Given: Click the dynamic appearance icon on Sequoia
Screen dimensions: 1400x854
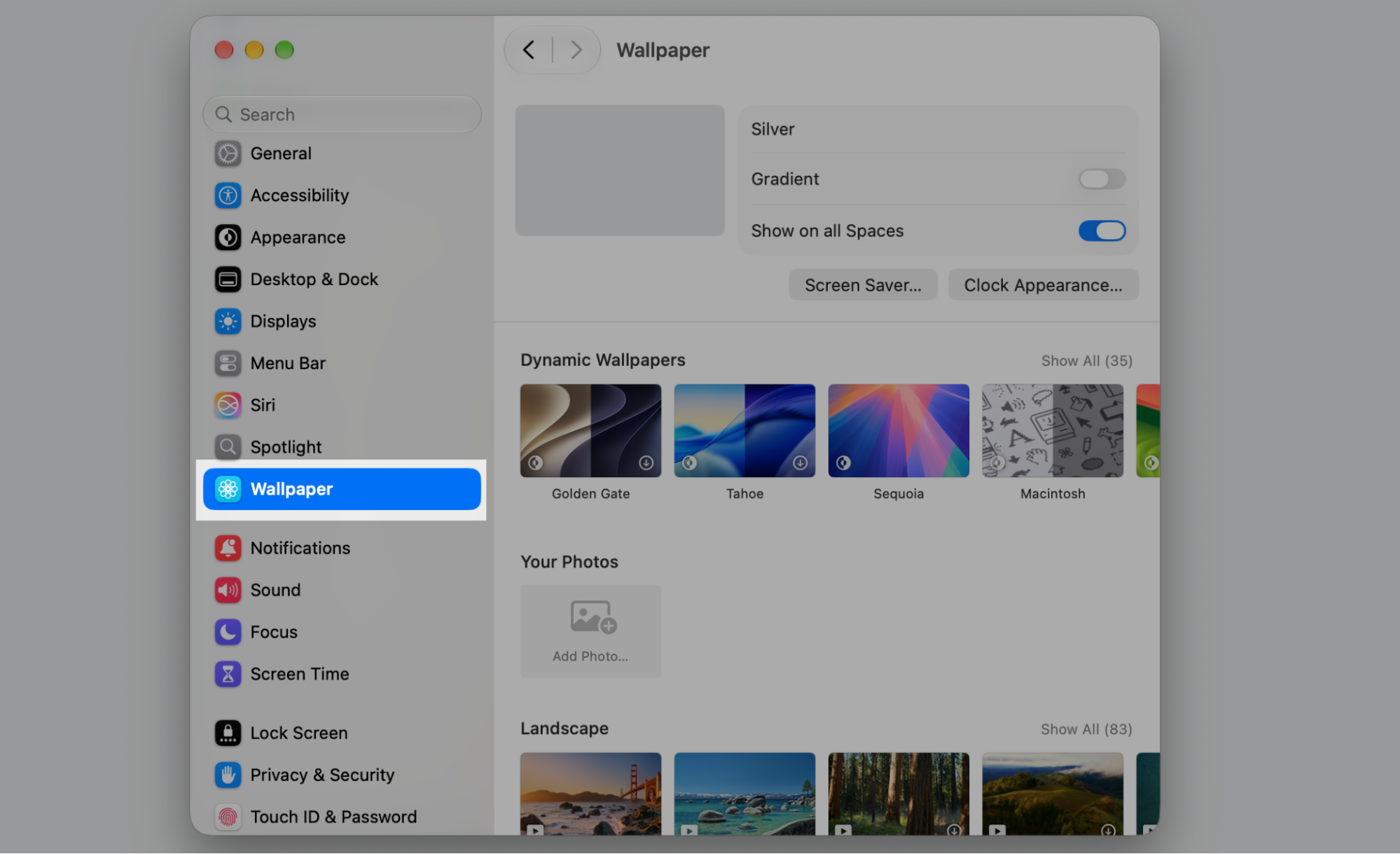Looking at the screenshot, I should pyautogui.click(x=843, y=463).
